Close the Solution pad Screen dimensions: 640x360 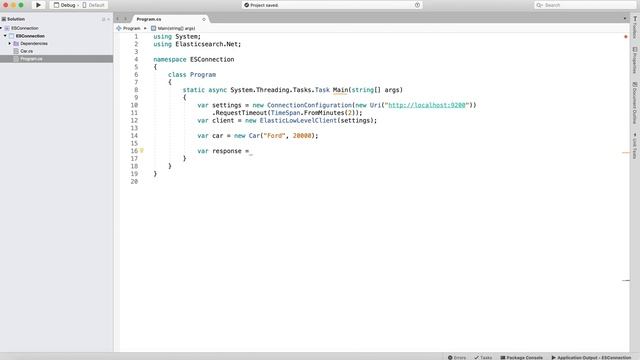click(108, 19)
